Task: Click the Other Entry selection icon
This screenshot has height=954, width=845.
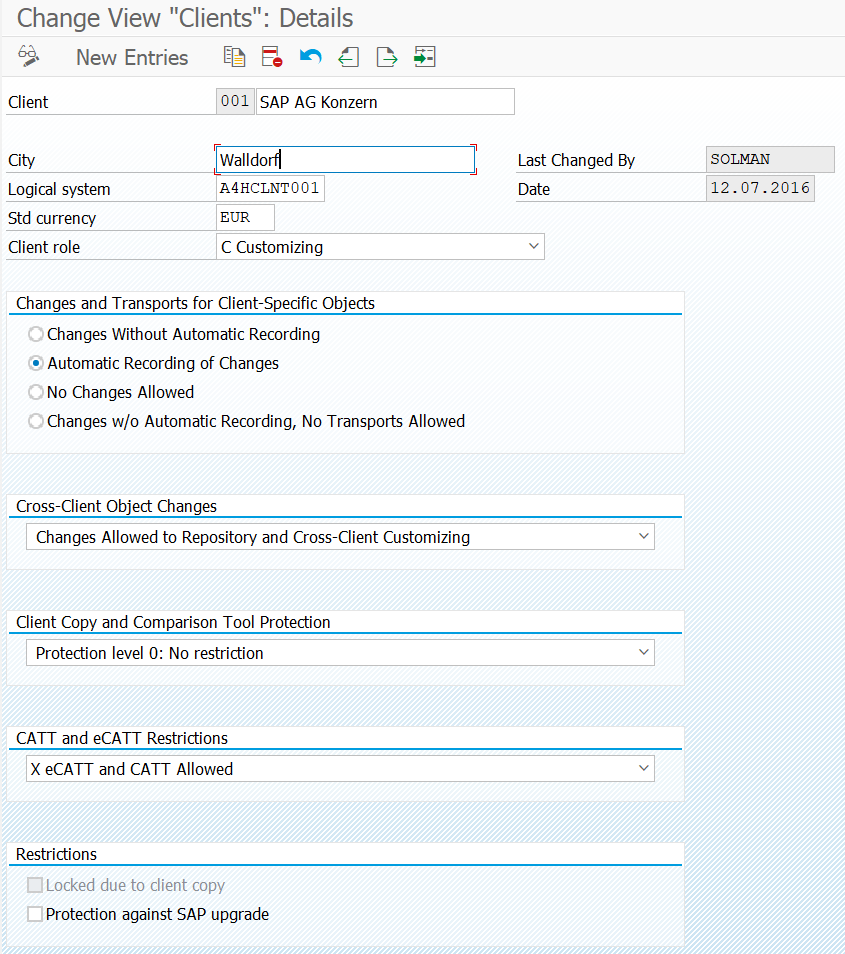Action: 425,57
